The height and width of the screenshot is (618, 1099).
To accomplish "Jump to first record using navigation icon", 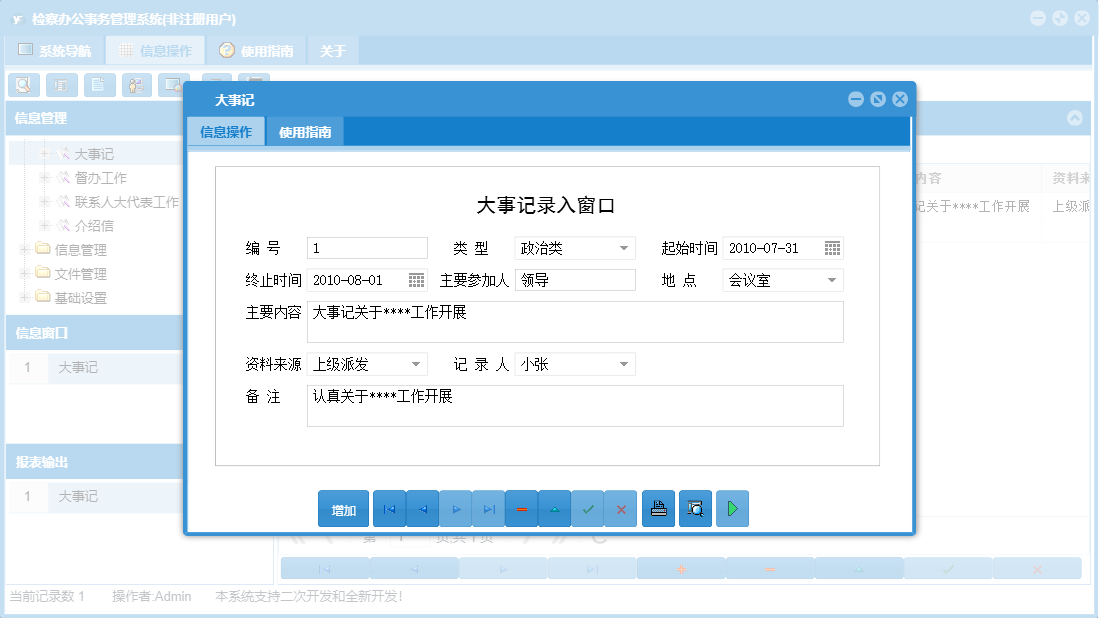I will click(389, 508).
